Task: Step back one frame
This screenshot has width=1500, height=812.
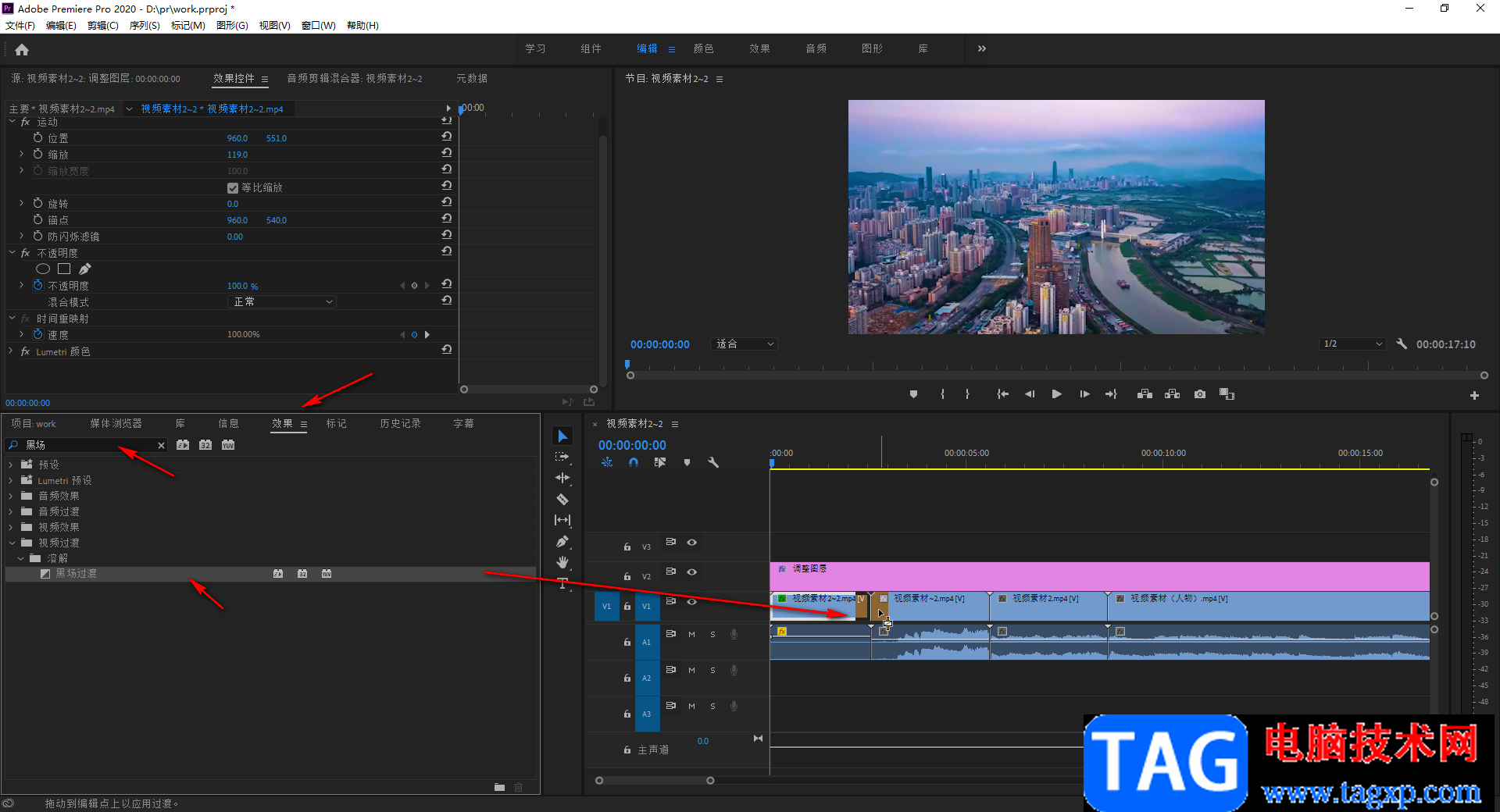Action: pos(1030,394)
